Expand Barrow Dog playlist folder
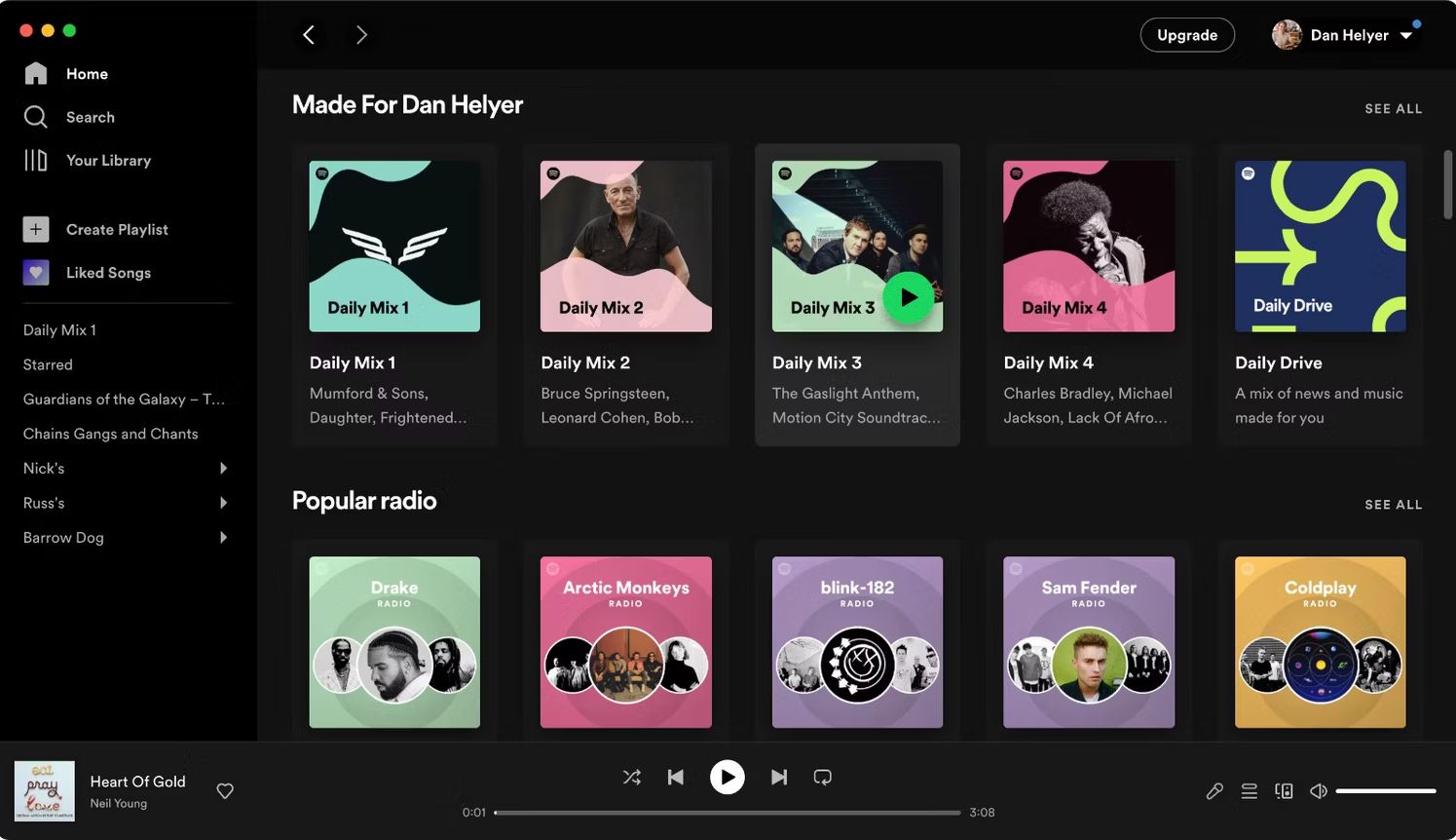Viewport: 1456px width, 840px height. point(224,538)
